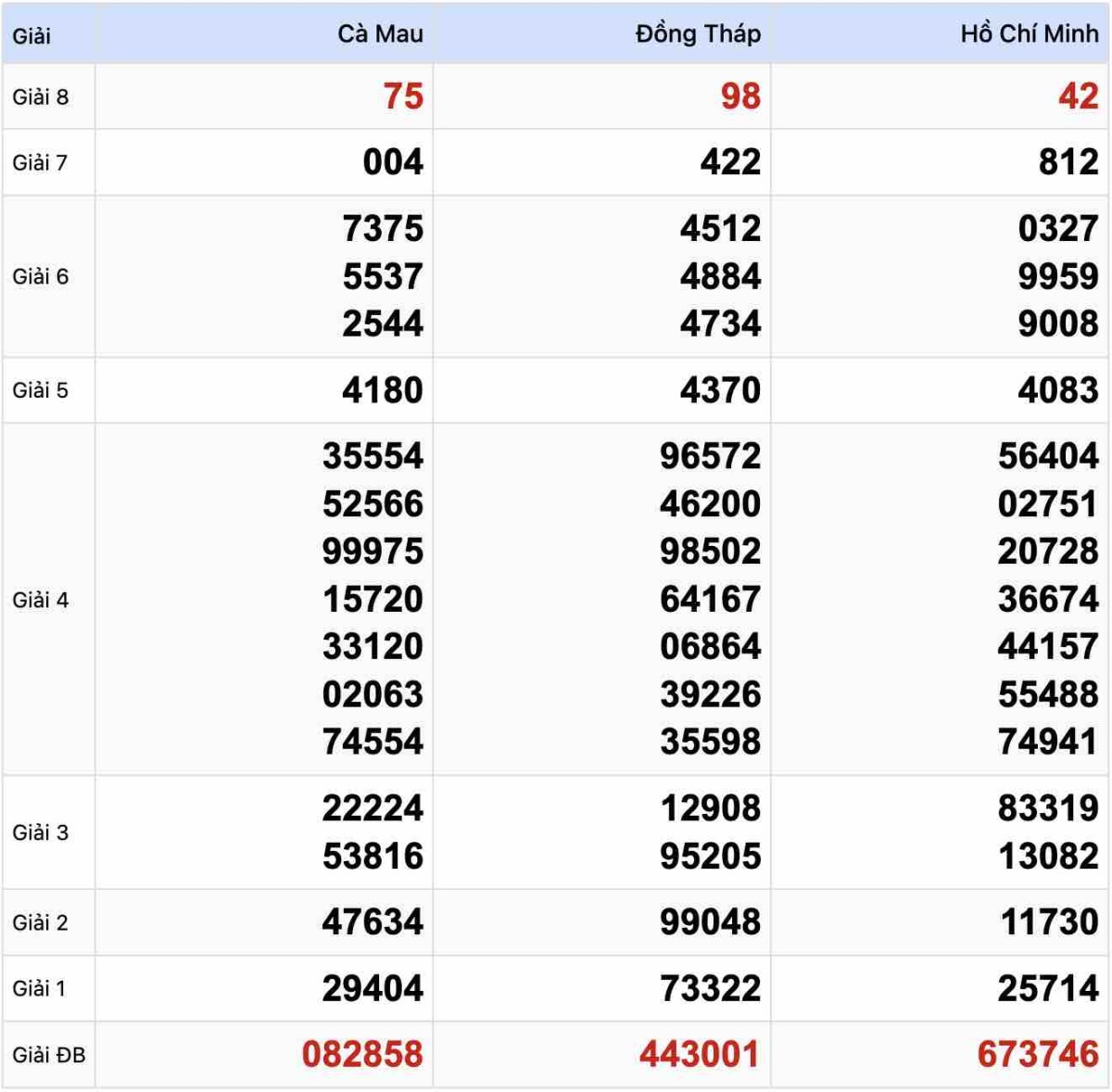
Task: Click number 39226 under Đồng Tháp
Action: coord(711,694)
